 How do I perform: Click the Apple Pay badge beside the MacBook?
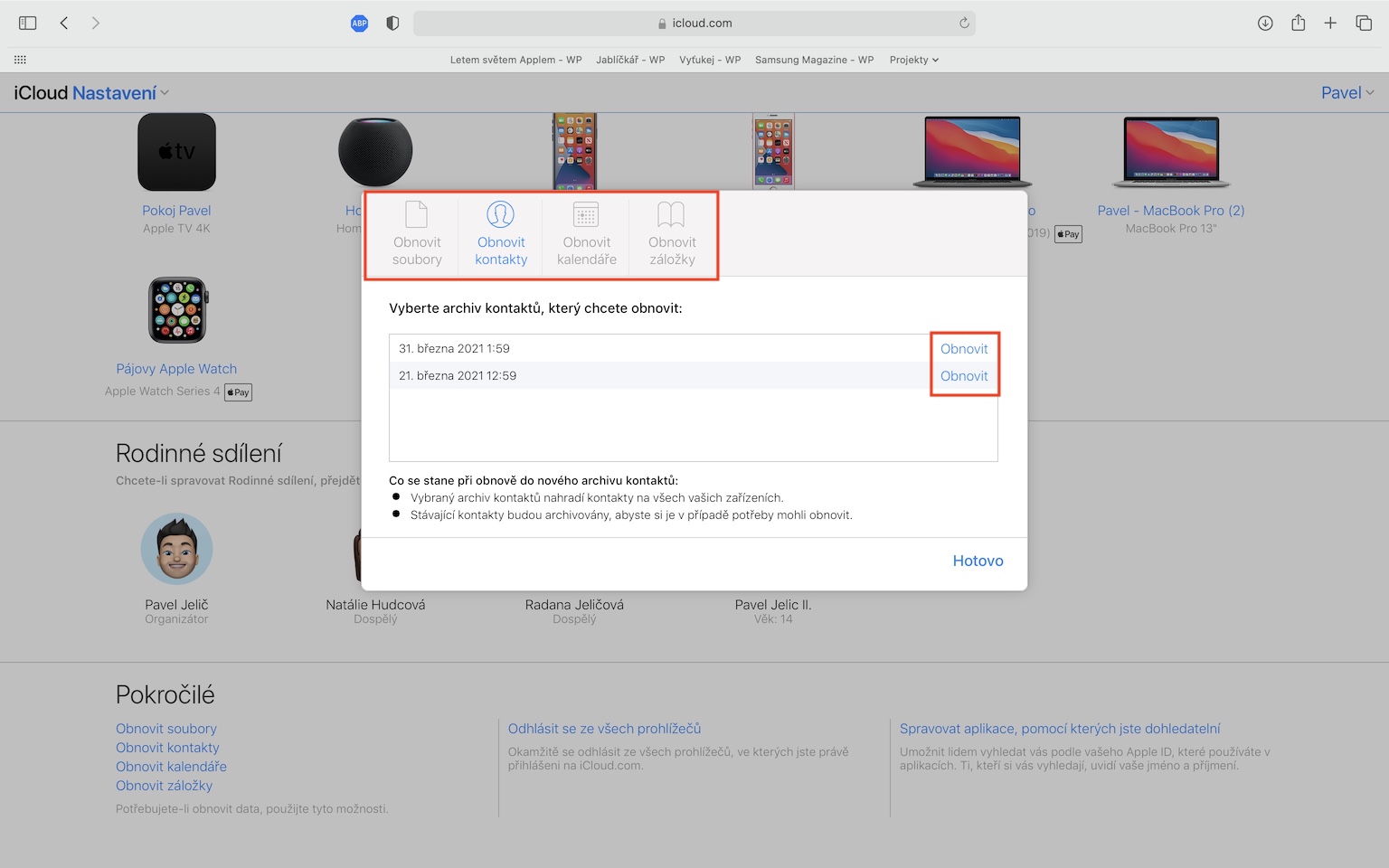click(1068, 234)
